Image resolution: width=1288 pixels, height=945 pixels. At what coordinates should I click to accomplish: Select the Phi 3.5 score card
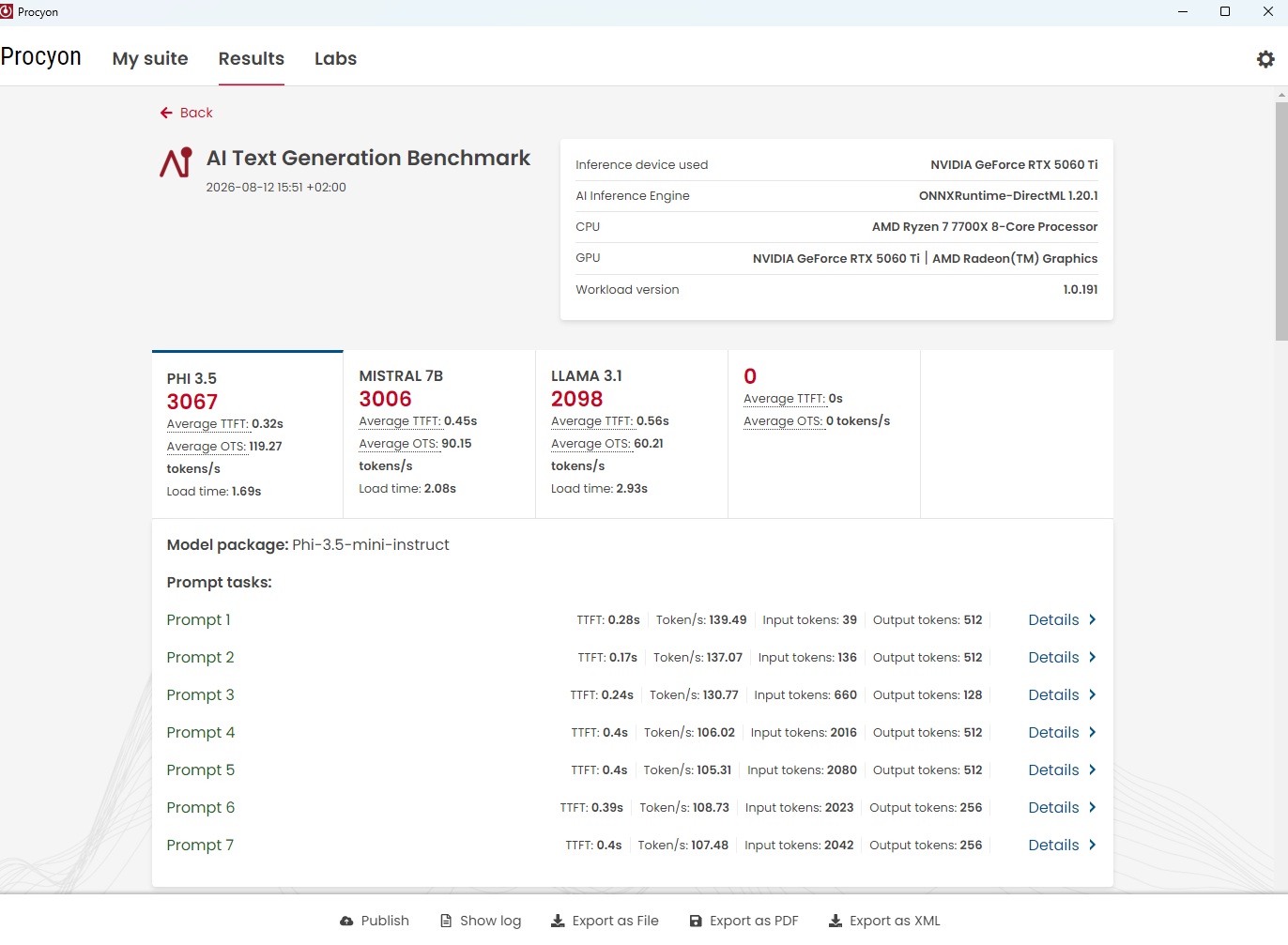pyautogui.click(x=248, y=434)
